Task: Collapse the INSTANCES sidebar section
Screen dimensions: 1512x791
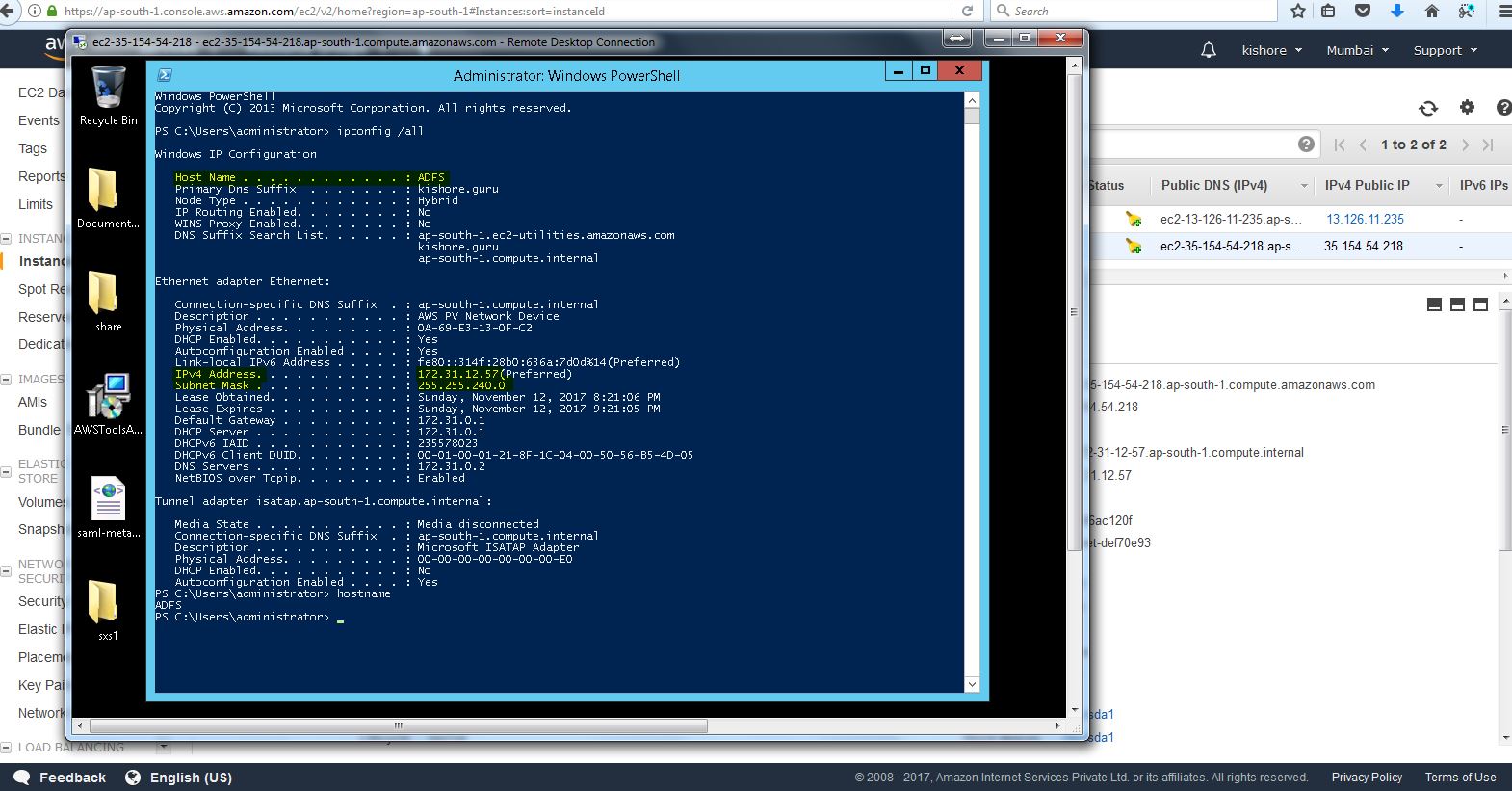Action: click(8, 239)
